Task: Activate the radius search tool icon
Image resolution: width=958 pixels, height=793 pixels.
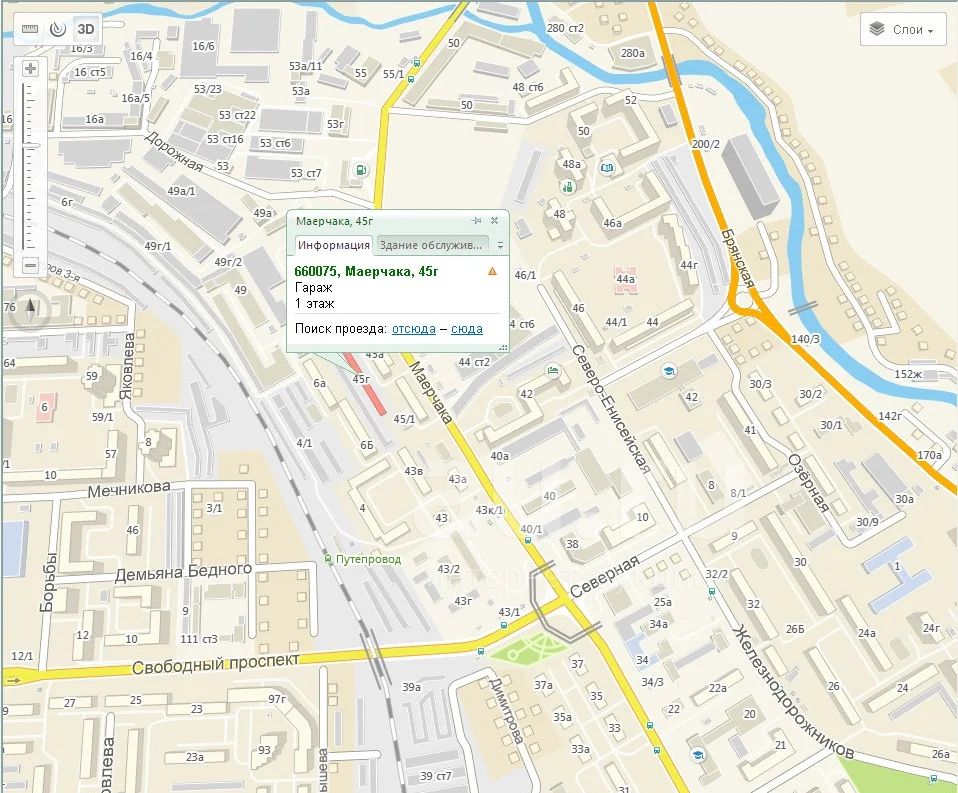Action: click(x=57, y=29)
